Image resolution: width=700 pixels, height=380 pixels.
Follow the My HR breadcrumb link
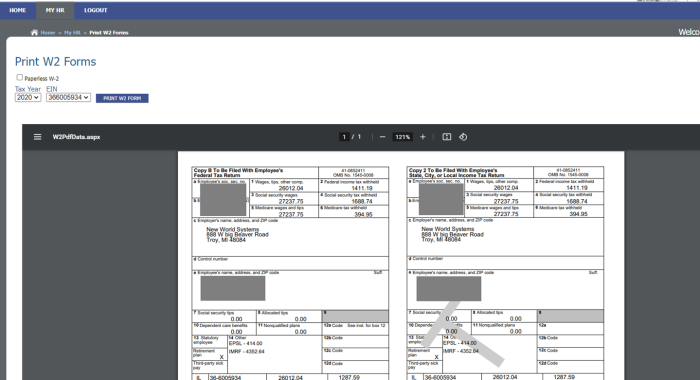click(72, 33)
